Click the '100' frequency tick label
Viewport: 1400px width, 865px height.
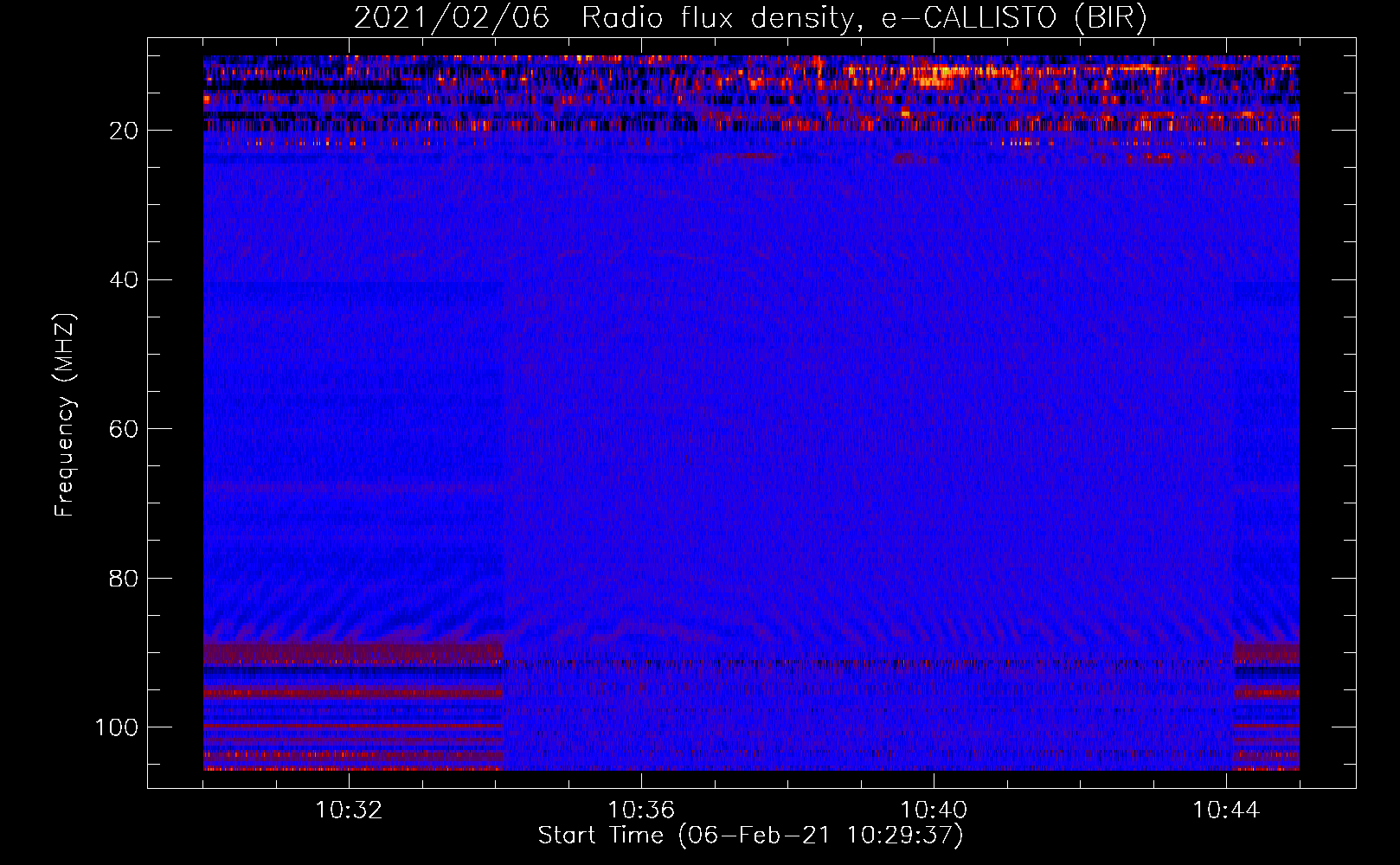pyautogui.click(x=118, y=727)
